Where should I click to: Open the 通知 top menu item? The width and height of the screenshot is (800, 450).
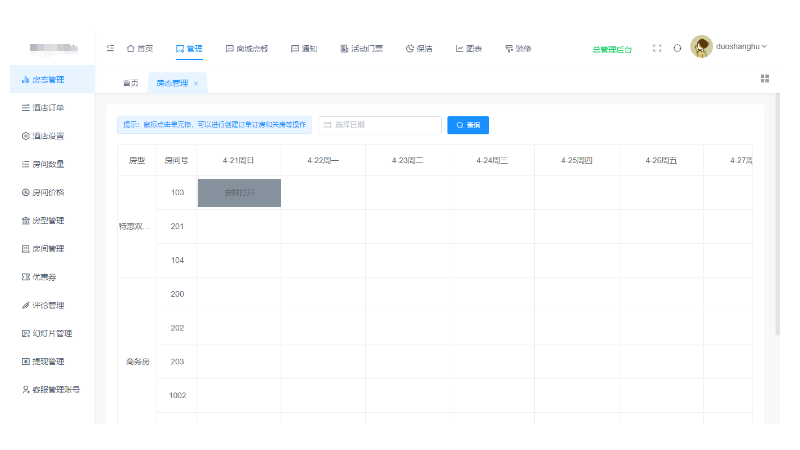(x=304, y=48)
